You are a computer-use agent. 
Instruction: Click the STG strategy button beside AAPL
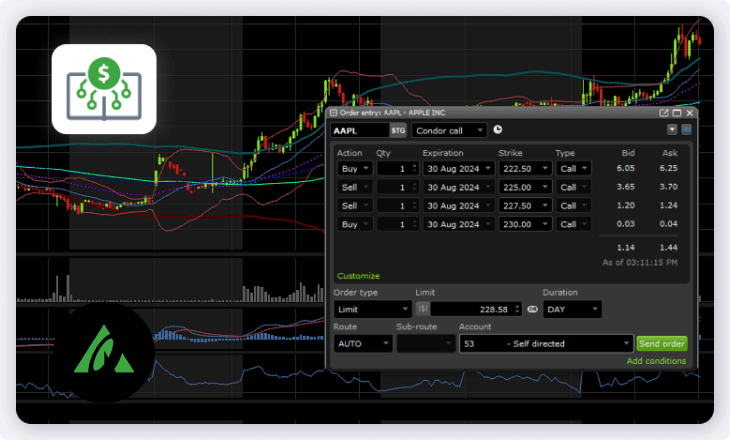click(398, 130)
